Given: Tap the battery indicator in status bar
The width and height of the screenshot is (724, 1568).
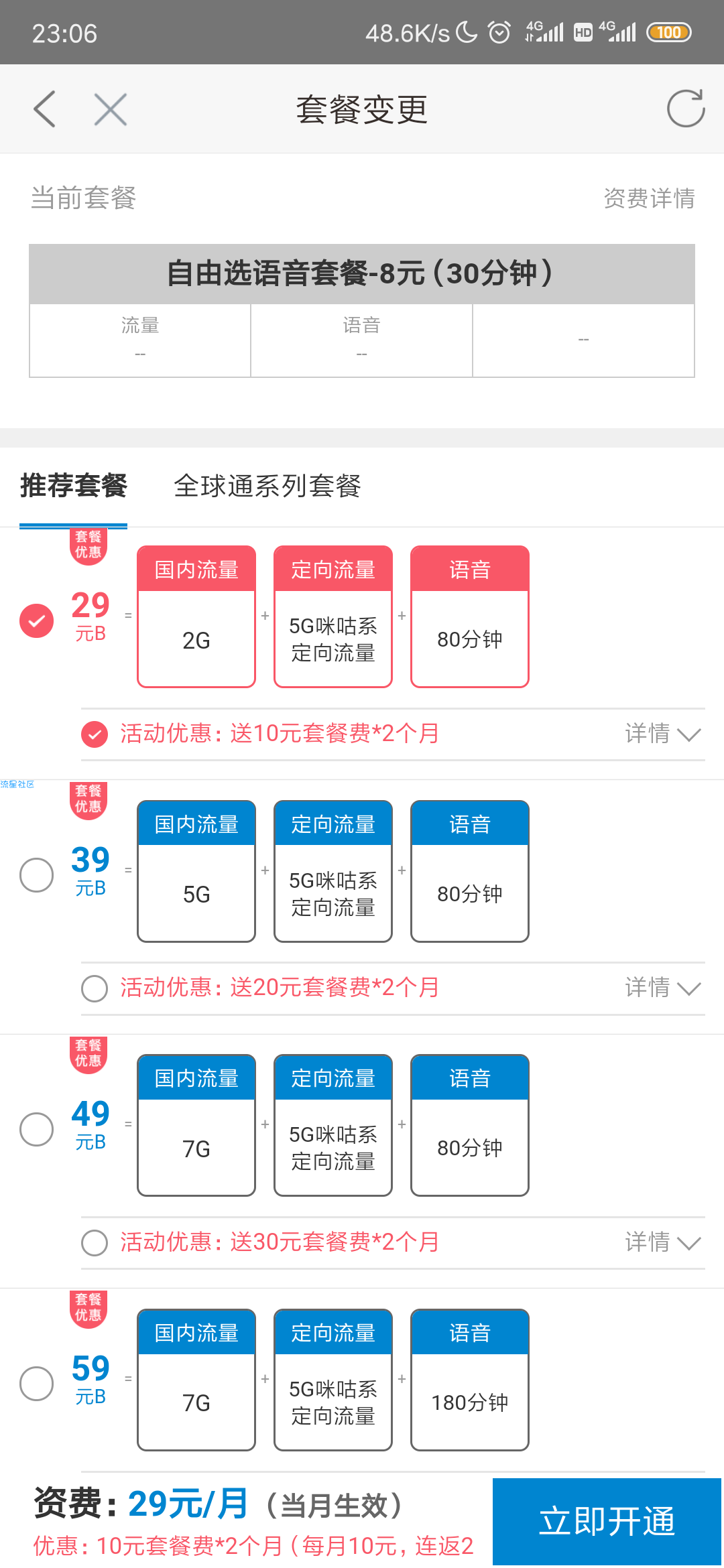Looking at the screenshot, I should point(668,32).
